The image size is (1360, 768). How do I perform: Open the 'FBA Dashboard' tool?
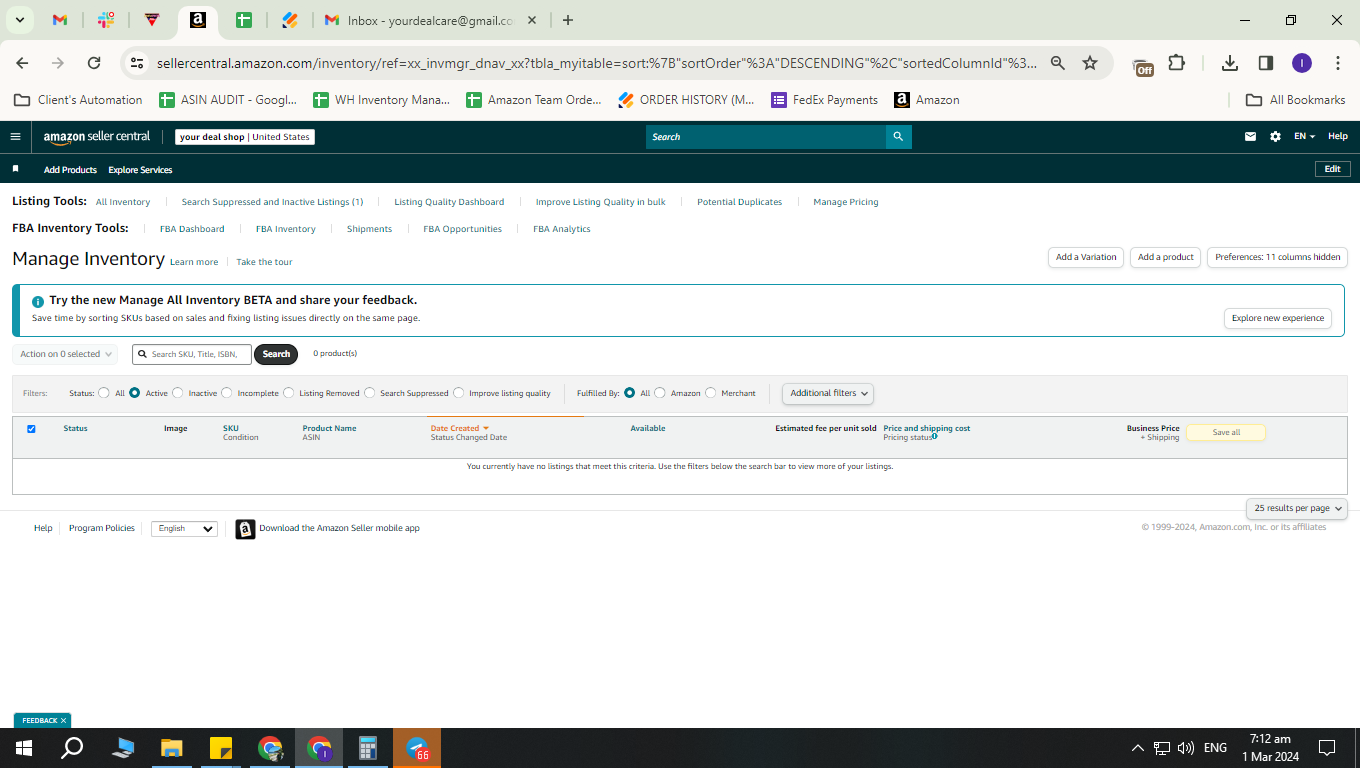(x=192, y=229)
